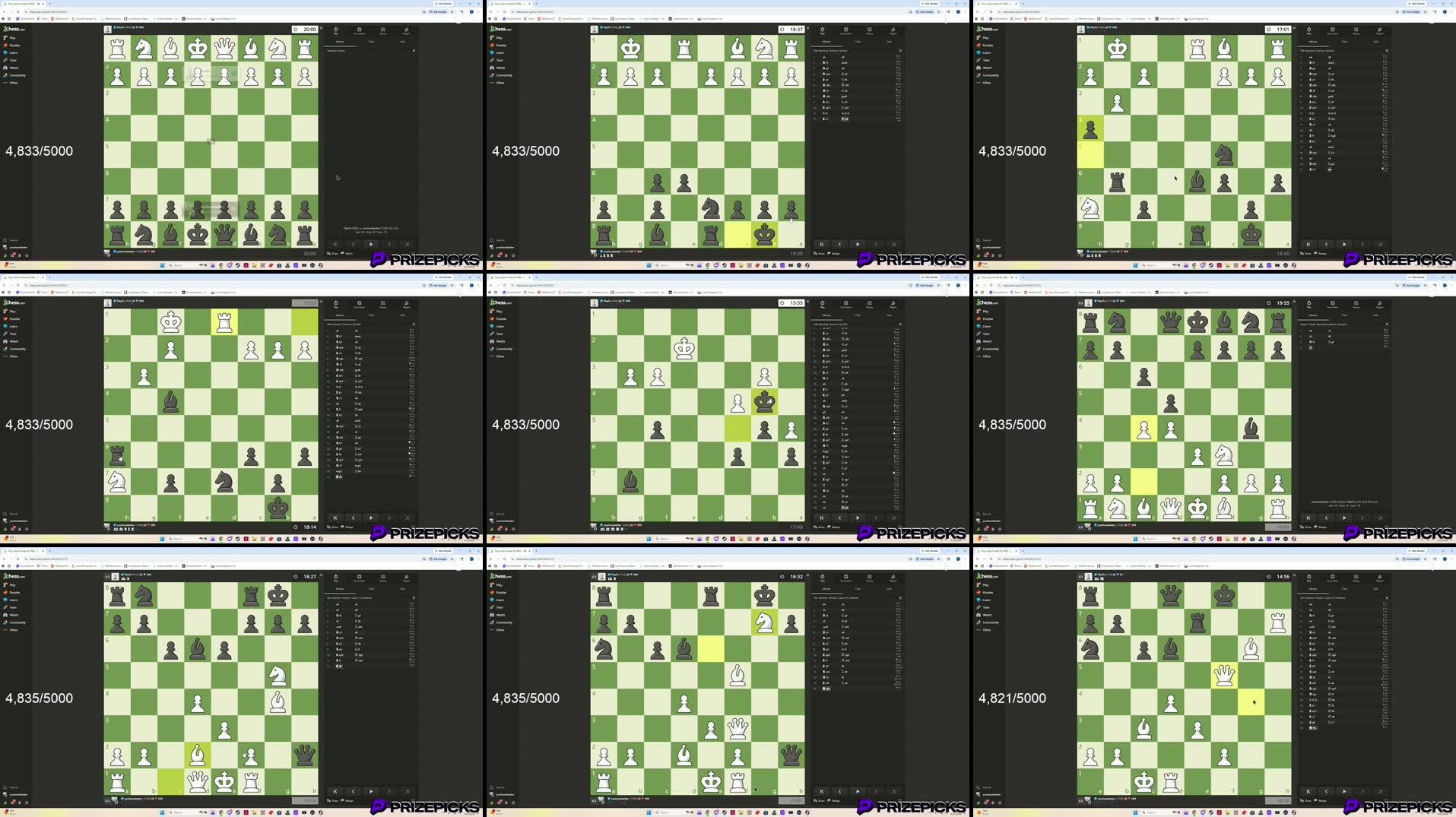The image size is (1456, 817).
Task: Click Draw button in the 19:55 clock frame
Action: 1307,527
